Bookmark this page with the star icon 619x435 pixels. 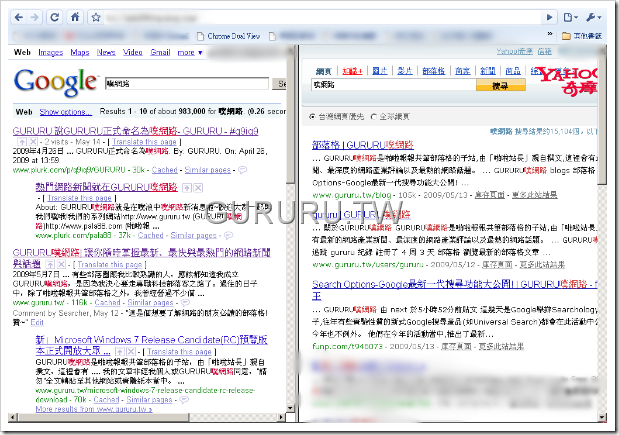pyautogui.click(x=96, y=17)
